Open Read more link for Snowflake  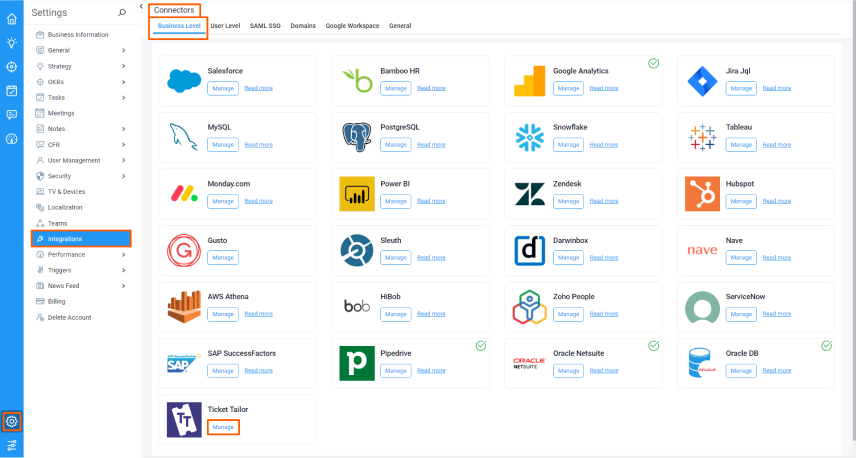[604, 145]
